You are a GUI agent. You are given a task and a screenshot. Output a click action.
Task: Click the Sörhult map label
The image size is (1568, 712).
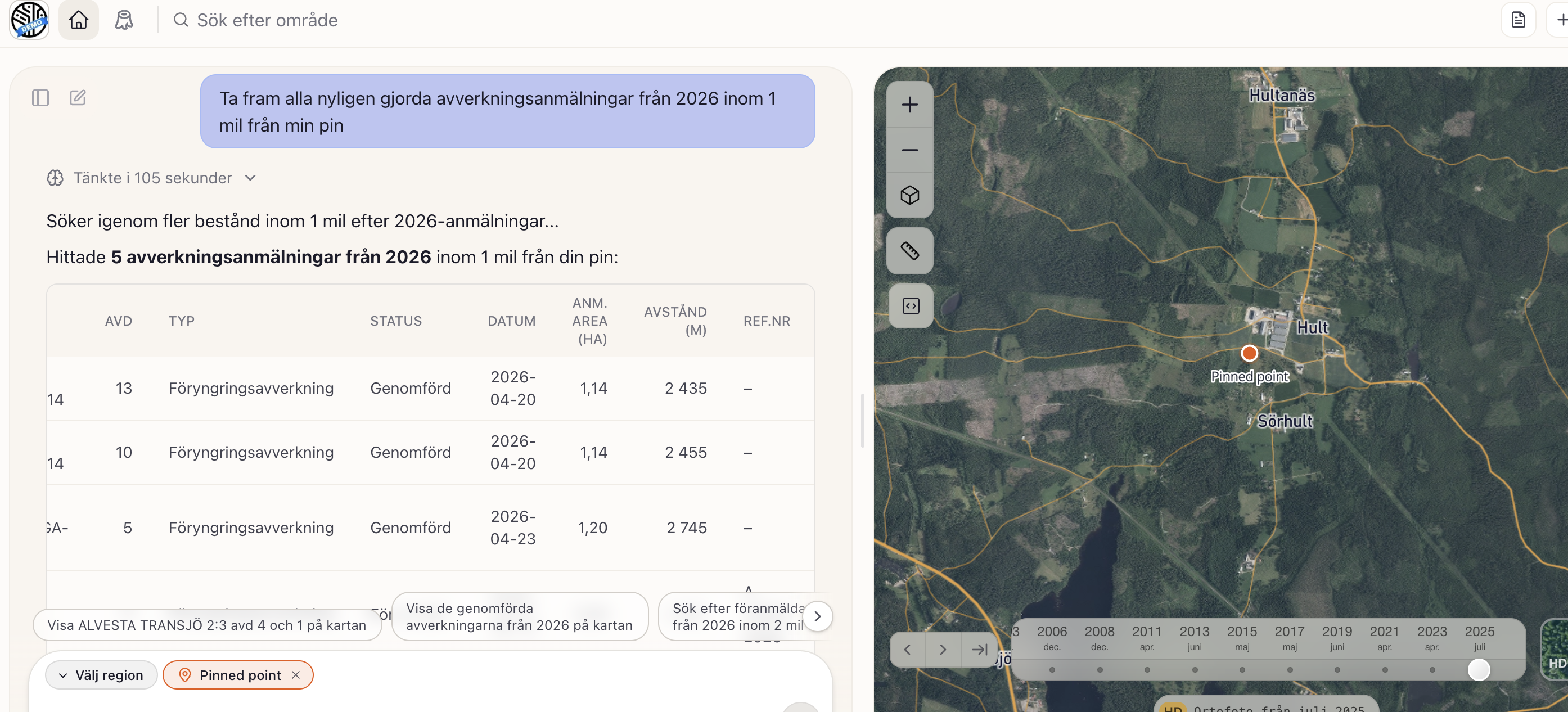1285,421
